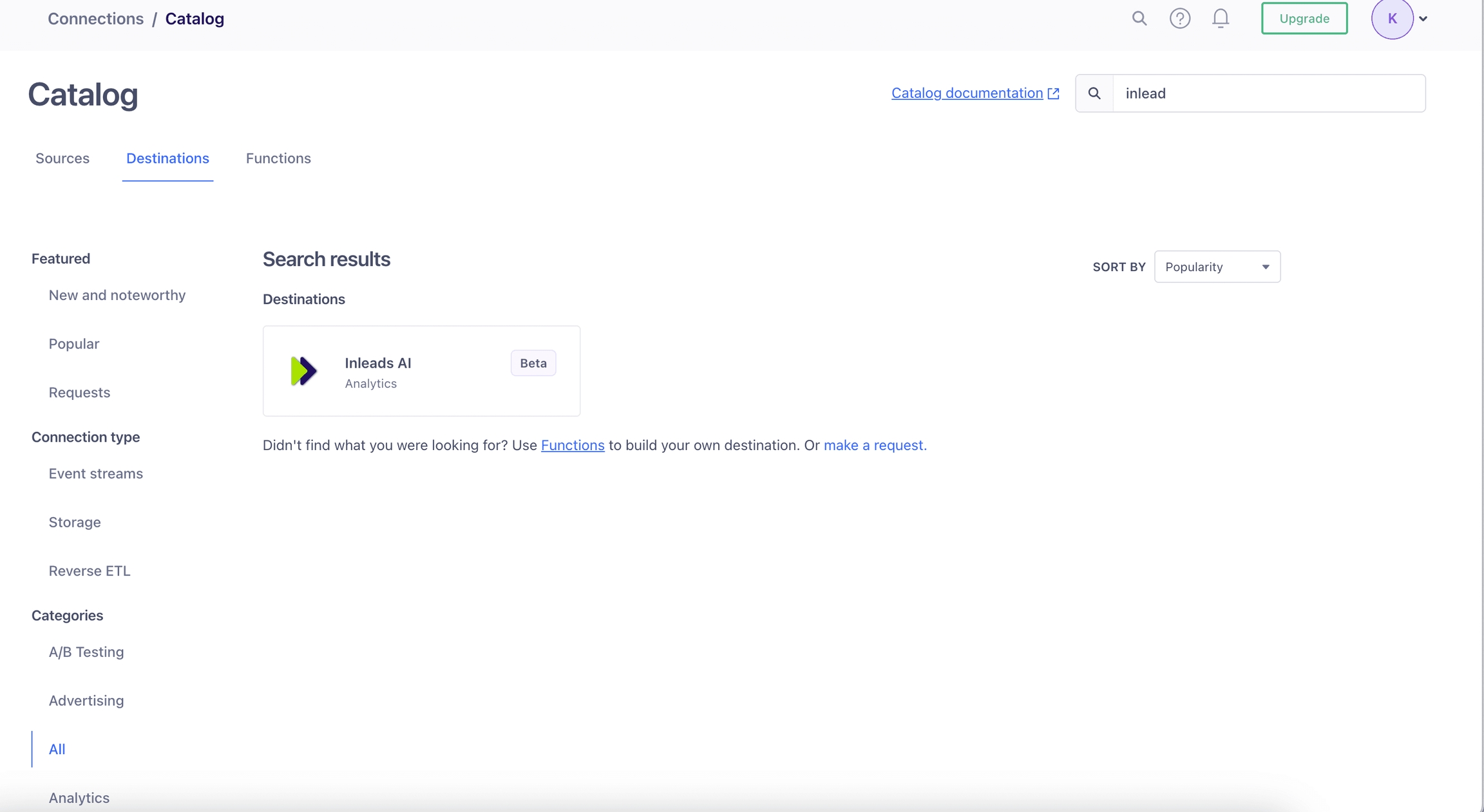Image resolution: width=1484 pixels, height=812 pixels.
Task: Open the Sort By Popularity dropdown
Action: 1217,267
